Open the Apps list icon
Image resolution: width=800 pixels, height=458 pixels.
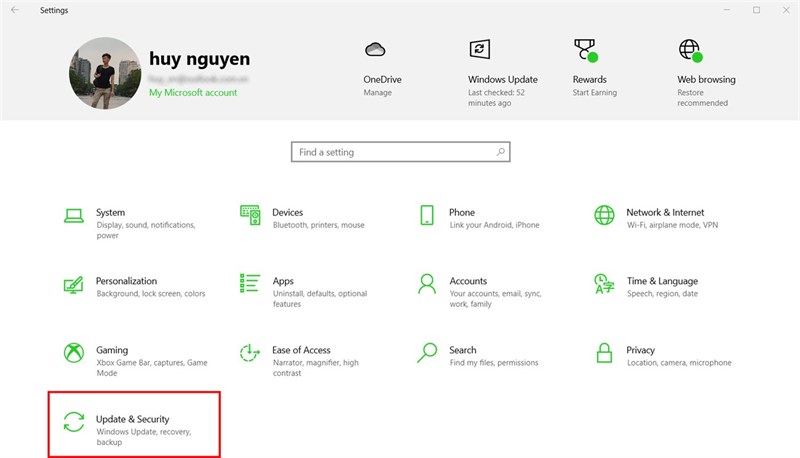tap(250, 284)
